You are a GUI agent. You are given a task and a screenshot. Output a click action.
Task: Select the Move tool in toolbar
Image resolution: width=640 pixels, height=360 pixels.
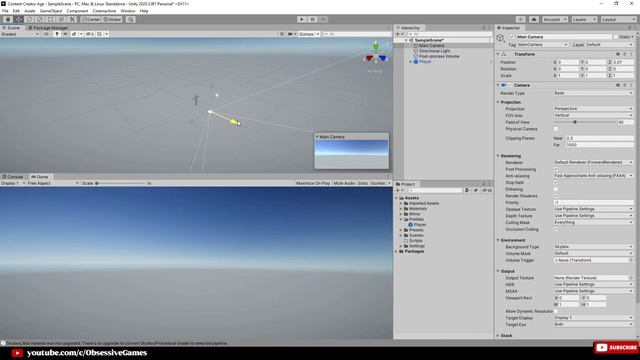[x=19, y=19]
